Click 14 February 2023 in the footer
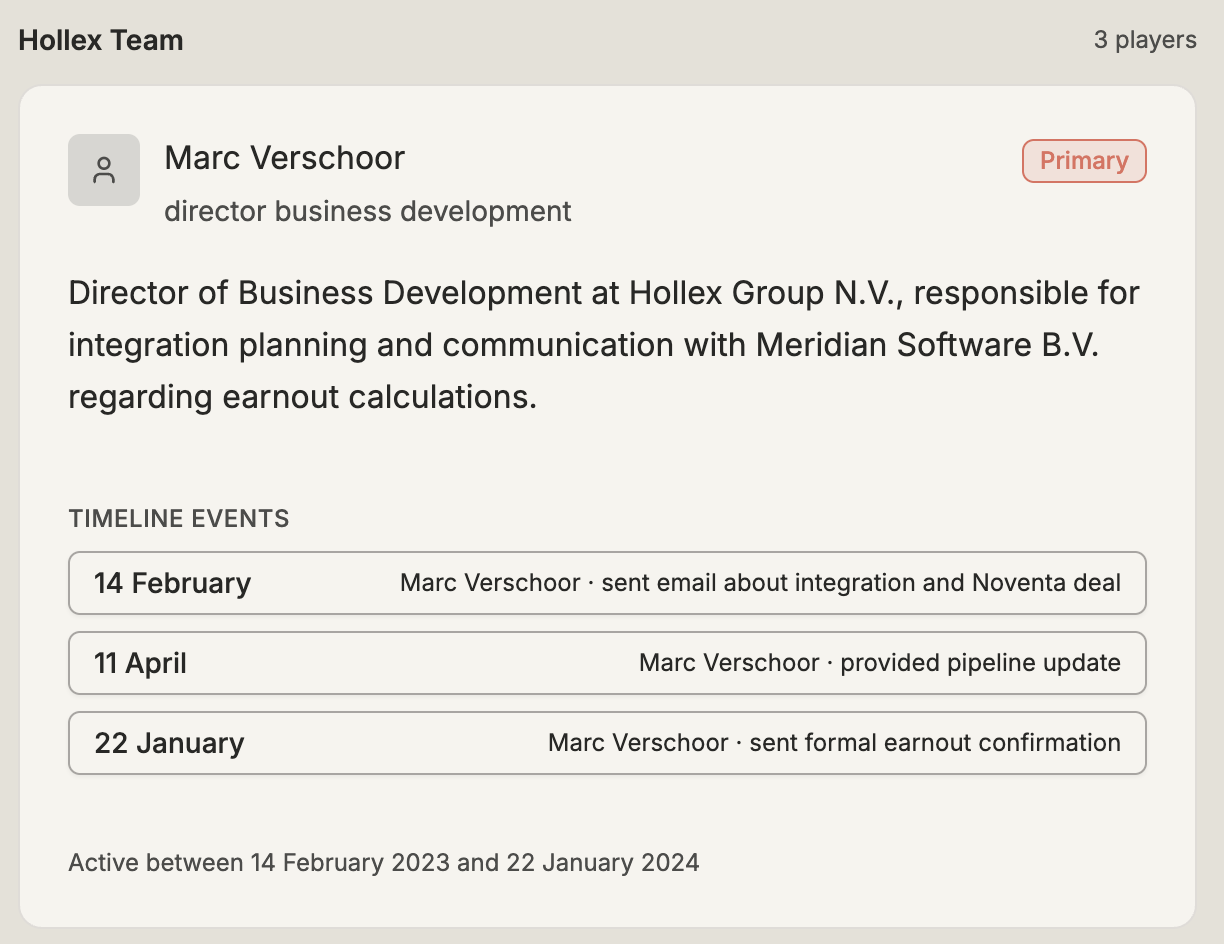This screenshot has height=944, width=1224. (350, 862)
